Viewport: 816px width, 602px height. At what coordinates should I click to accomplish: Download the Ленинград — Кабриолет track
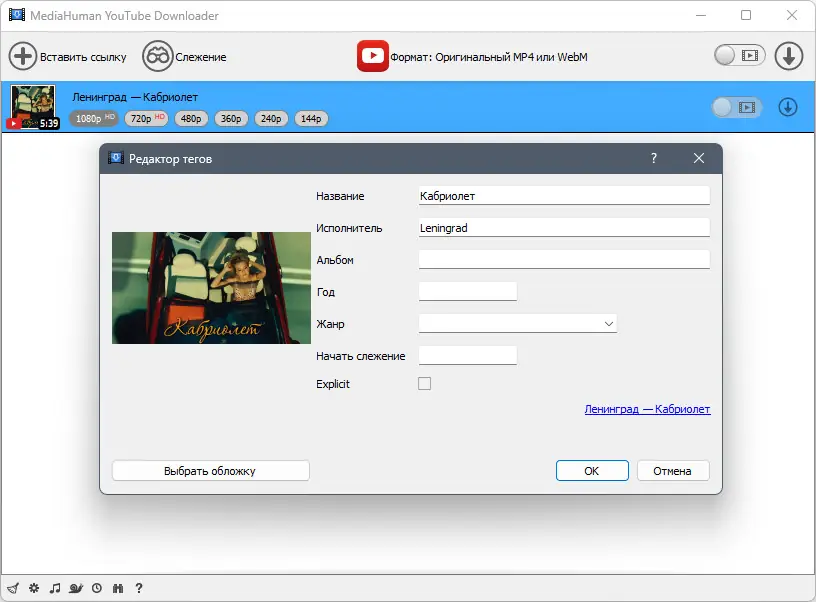[x=788, y=107]
